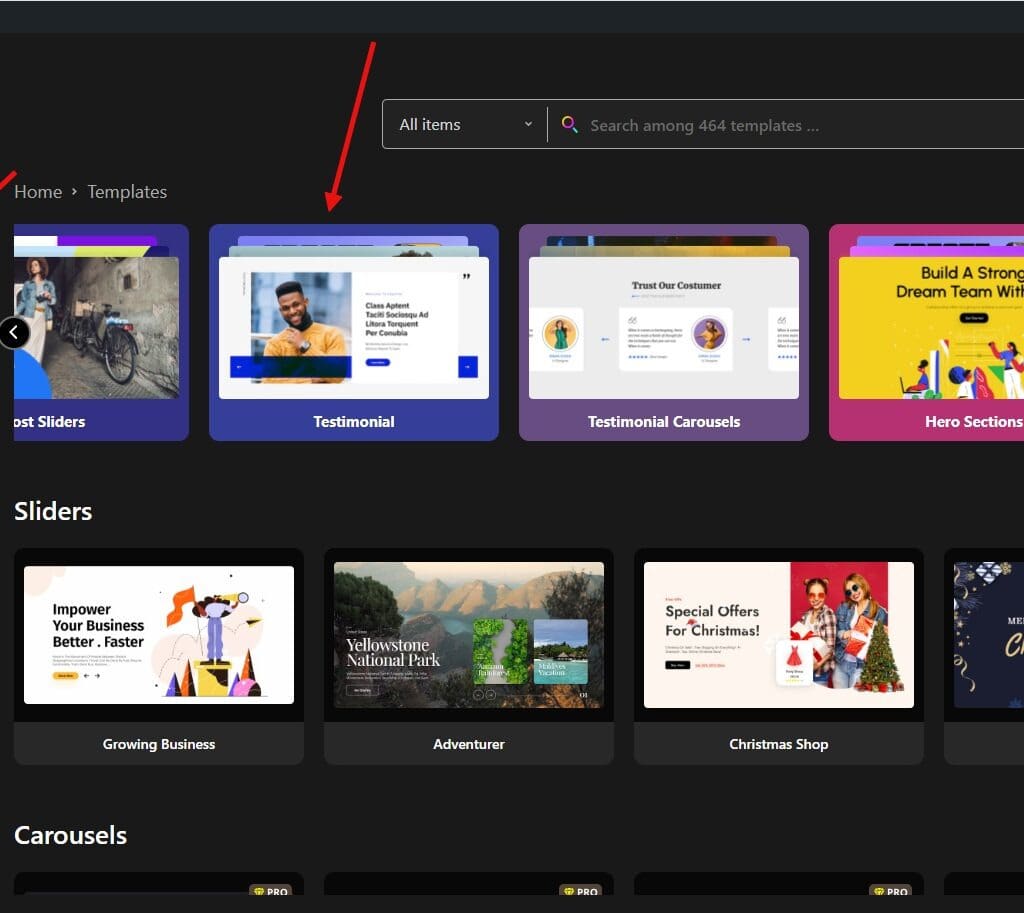Click PRO badge on second carousel template

(x=580, y=891)
